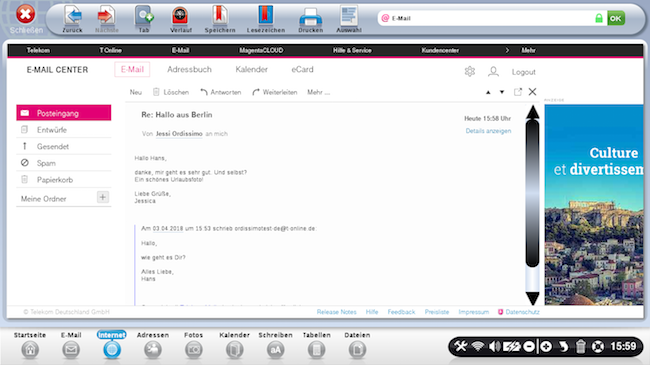The height and width of the screenshot is (365, 650).
Task: Open a new Tab icon
Action: coord(144,15)
